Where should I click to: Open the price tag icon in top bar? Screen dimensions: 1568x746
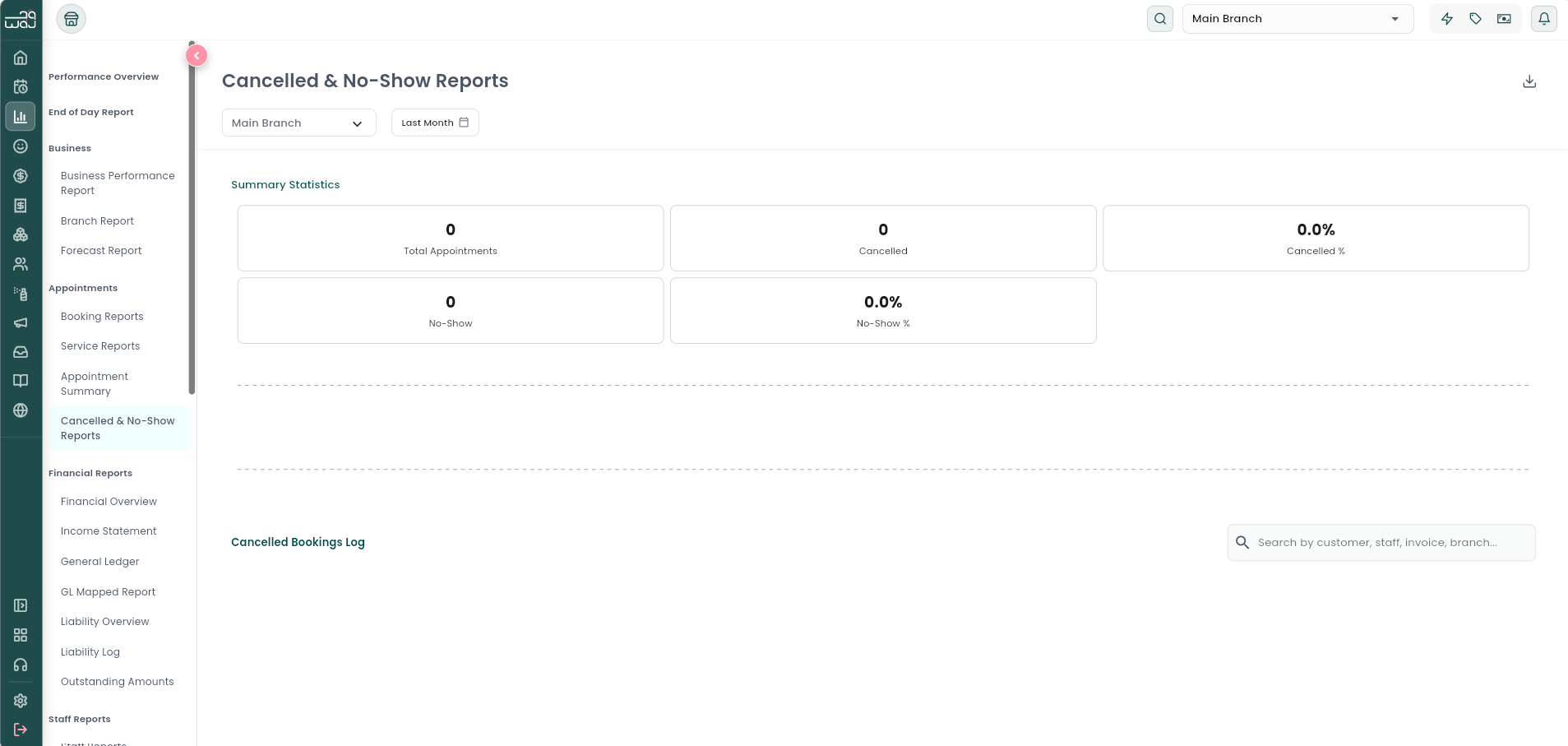tap(1476, 19)
